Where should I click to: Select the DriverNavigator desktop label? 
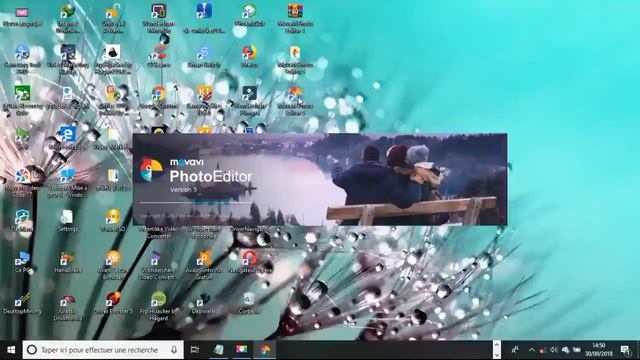pyautogui.click(x=249, y=229)
